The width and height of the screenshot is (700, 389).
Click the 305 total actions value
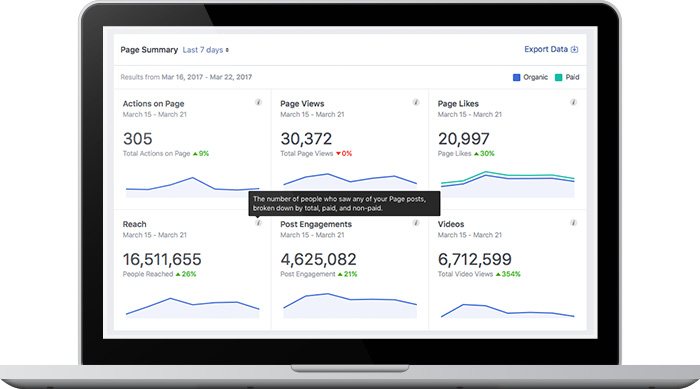point(138,139)
